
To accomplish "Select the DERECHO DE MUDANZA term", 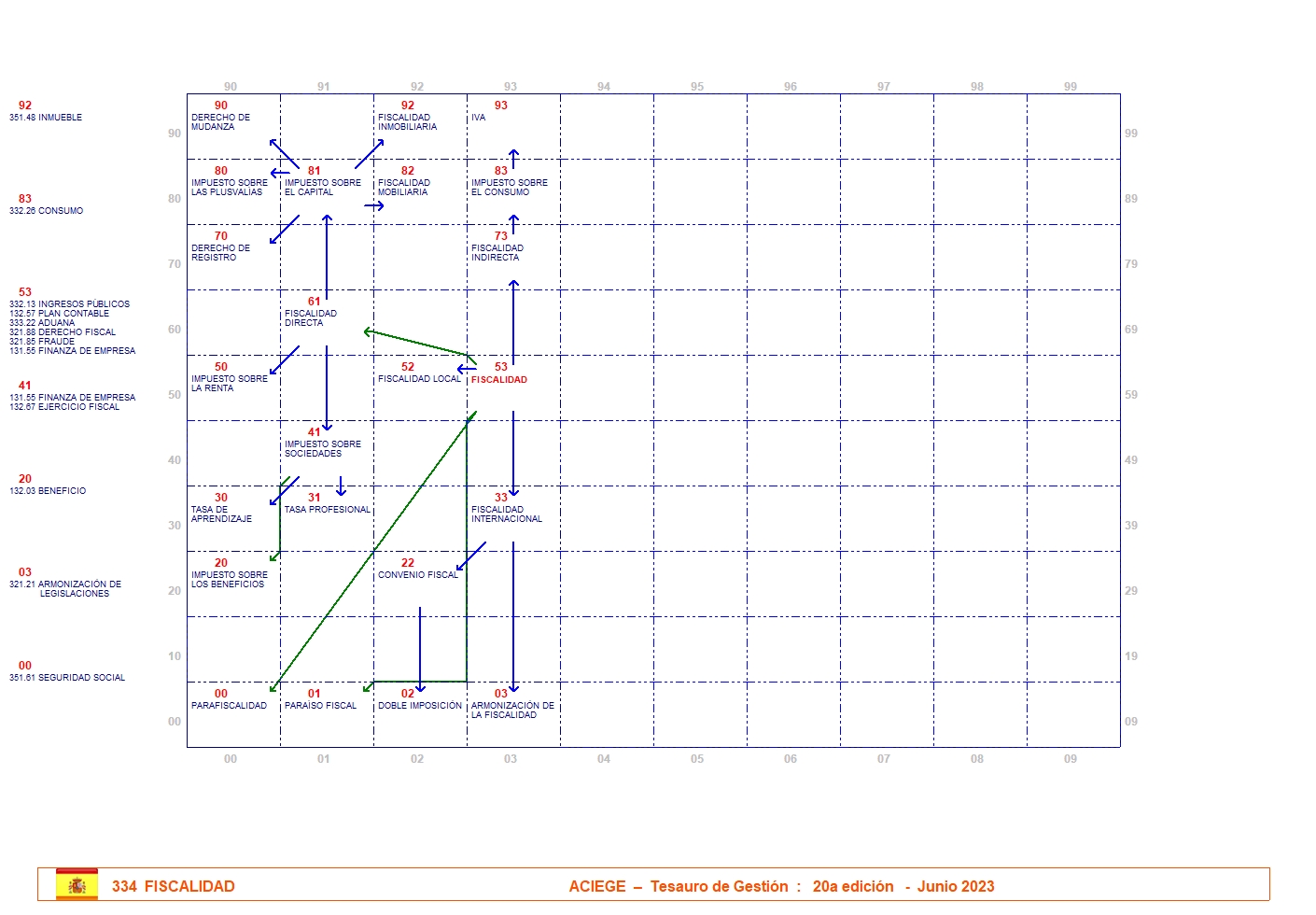I will pyautogui.click(x=220, y=122).
